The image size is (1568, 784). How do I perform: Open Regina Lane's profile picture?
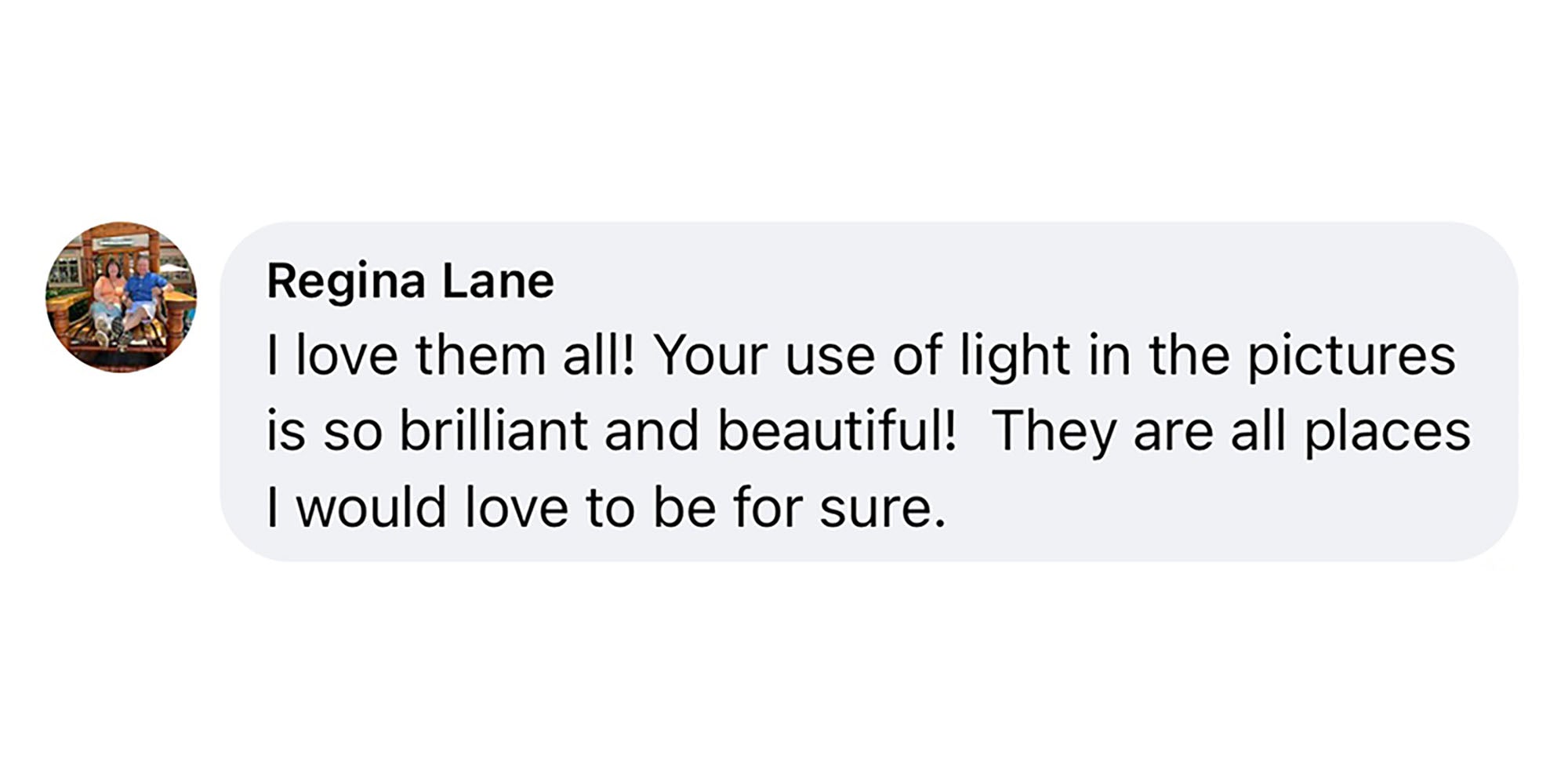pos(122,297)
